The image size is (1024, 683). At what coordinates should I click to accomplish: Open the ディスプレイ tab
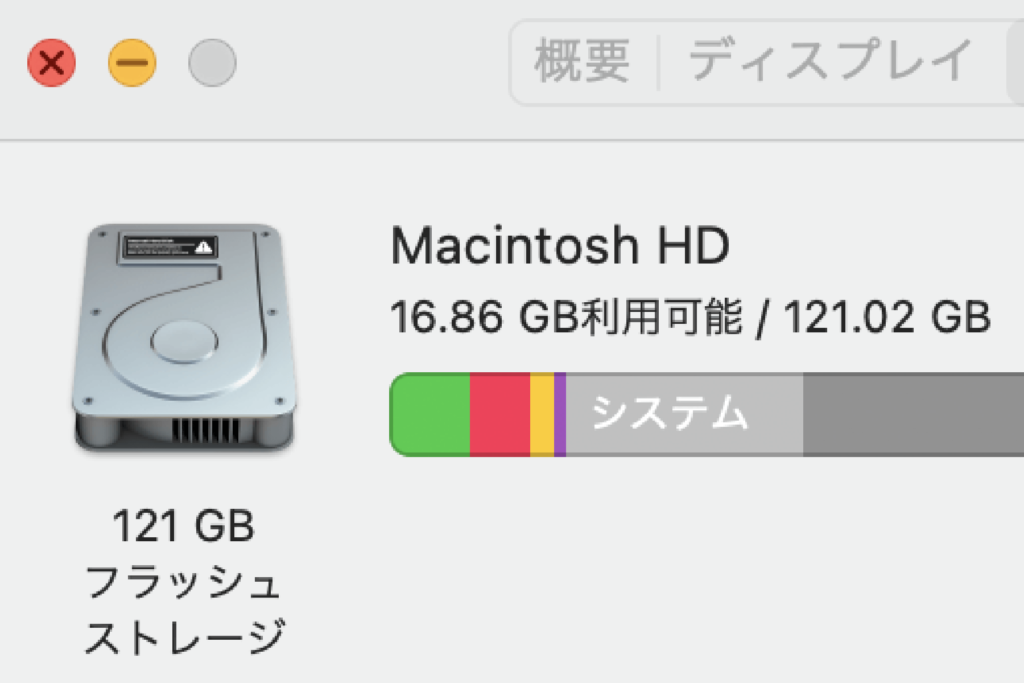(830, 62)
